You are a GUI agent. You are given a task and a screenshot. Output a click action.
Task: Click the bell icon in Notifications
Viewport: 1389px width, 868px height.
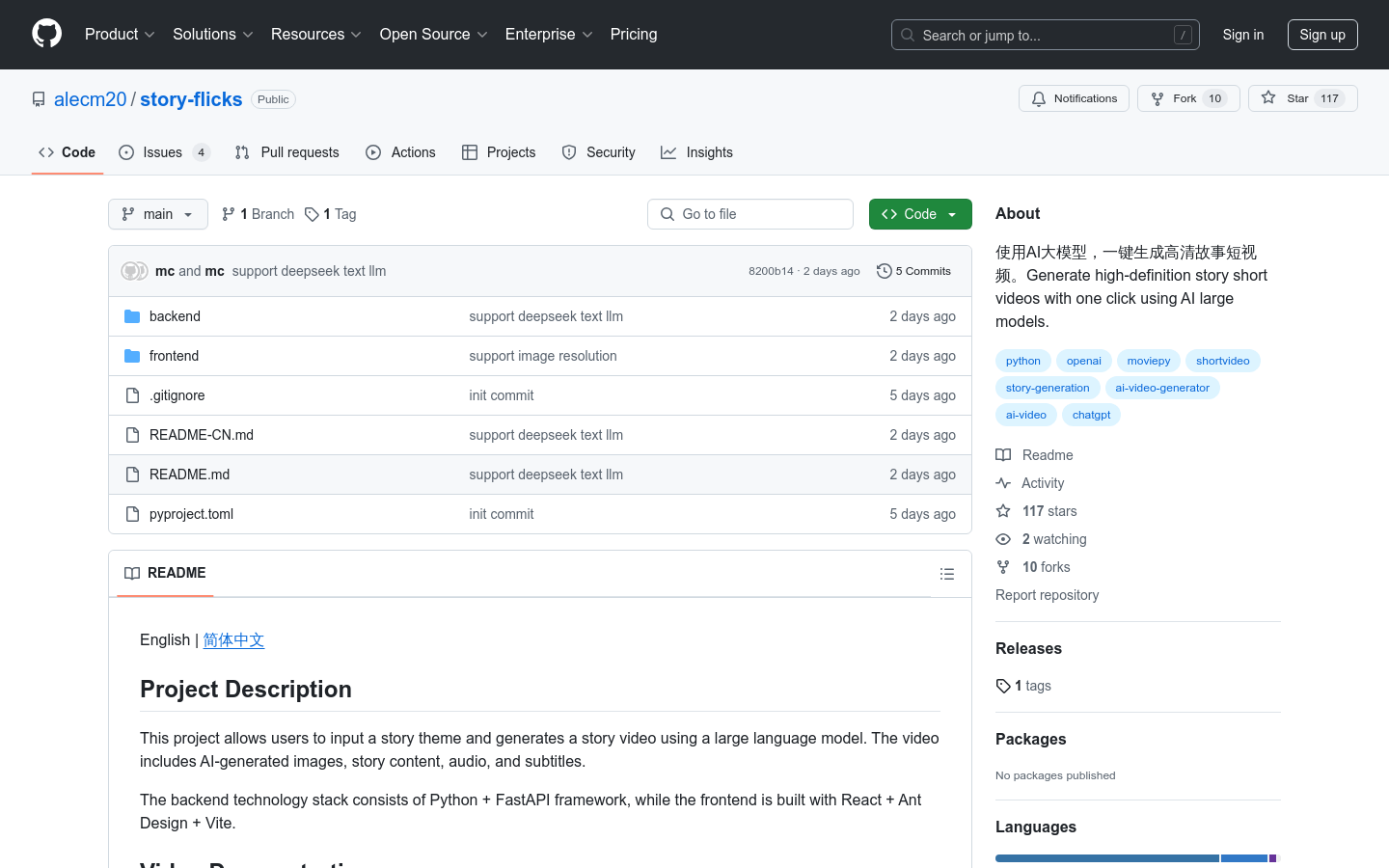tap(1039, 98)
